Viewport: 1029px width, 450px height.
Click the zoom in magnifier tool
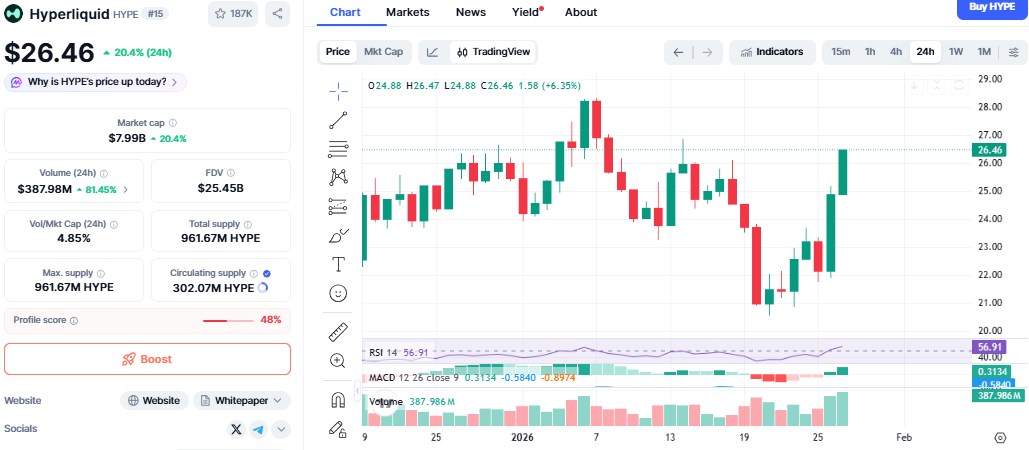tap(338, 360)
